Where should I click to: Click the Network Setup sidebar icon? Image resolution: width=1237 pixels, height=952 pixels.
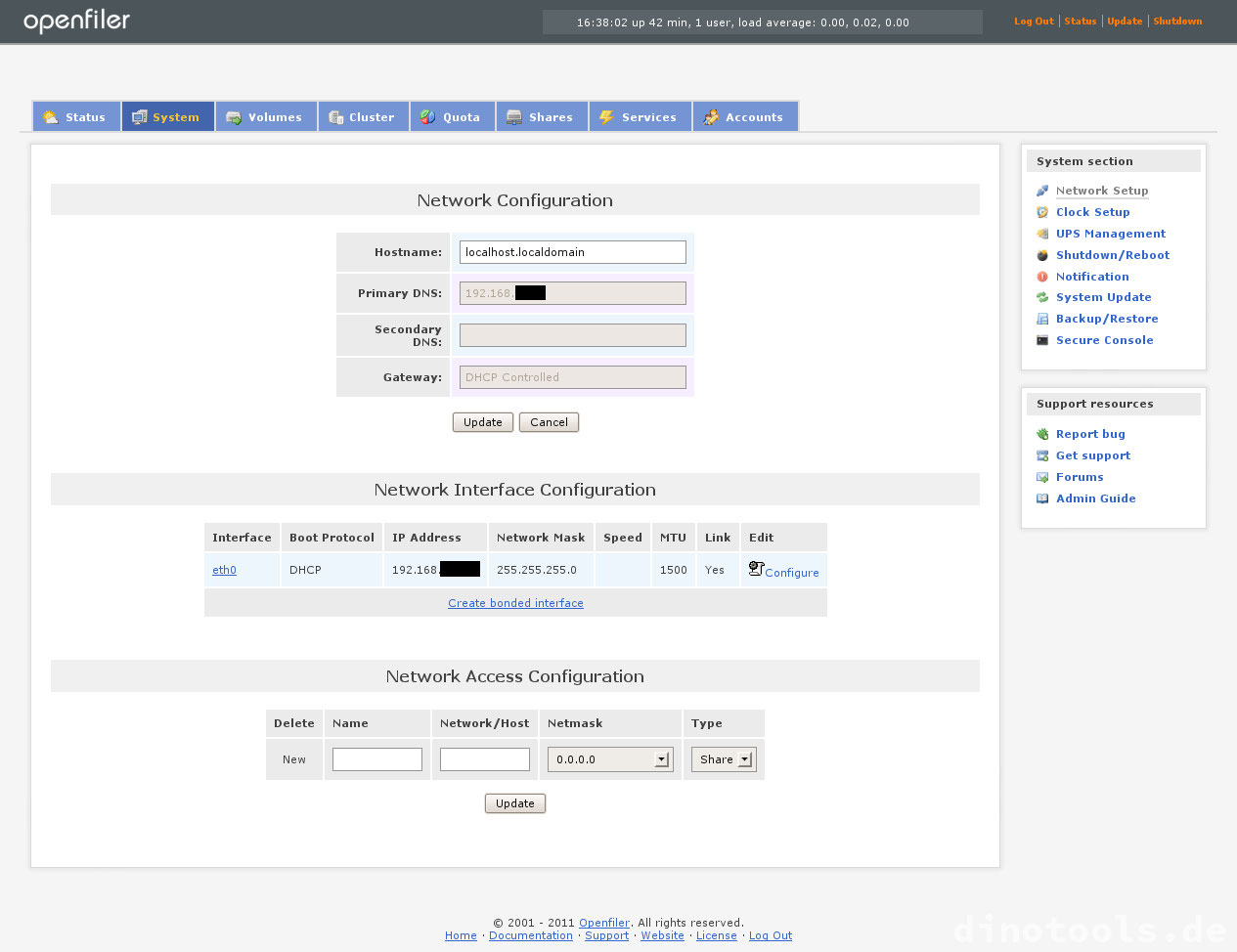1042,191
